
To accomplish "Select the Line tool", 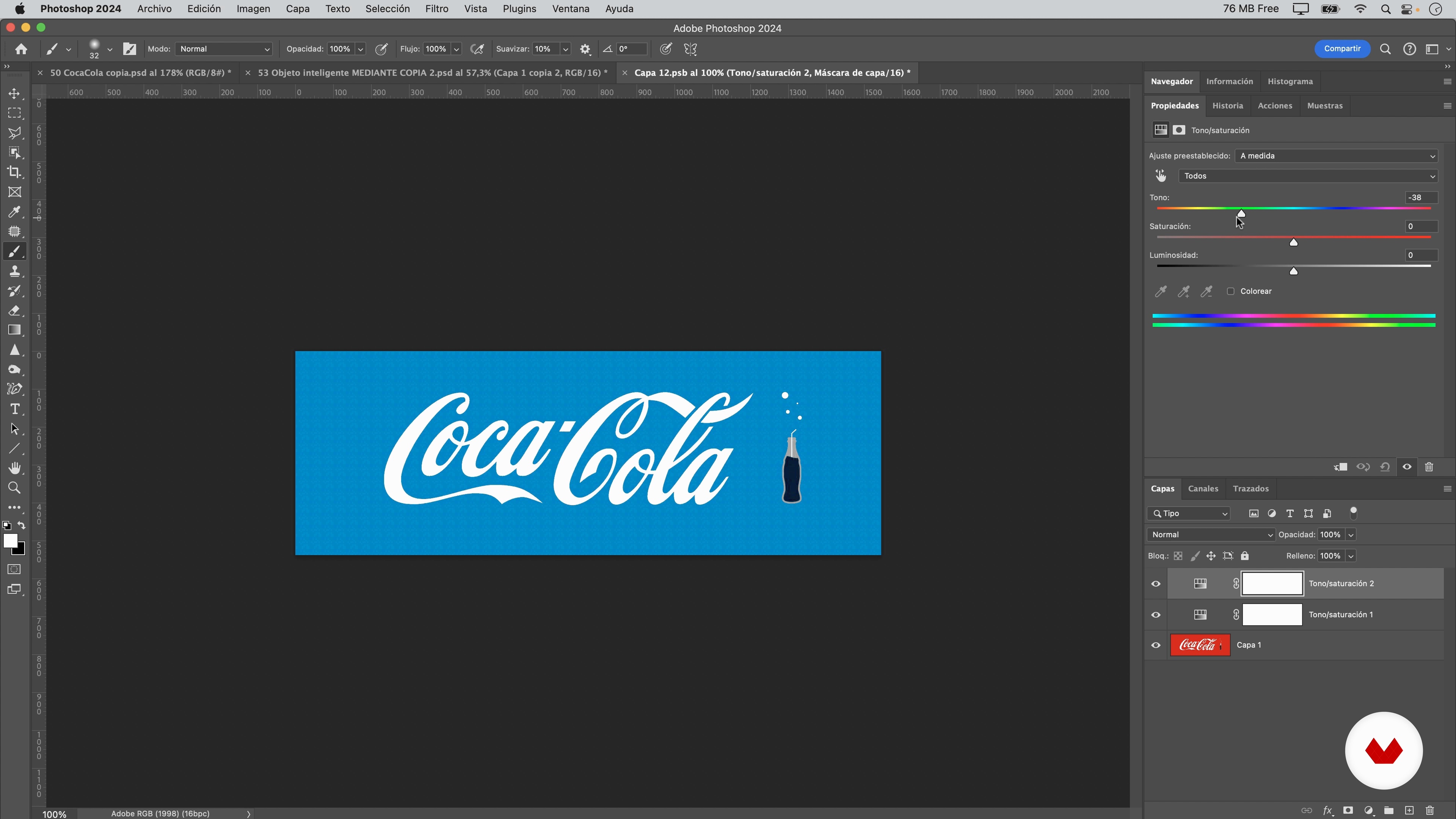I will [x=14, y=448].
